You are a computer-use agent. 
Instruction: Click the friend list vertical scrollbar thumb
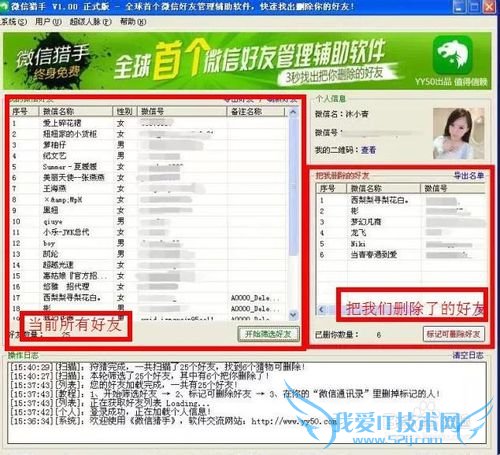(293, 187)
